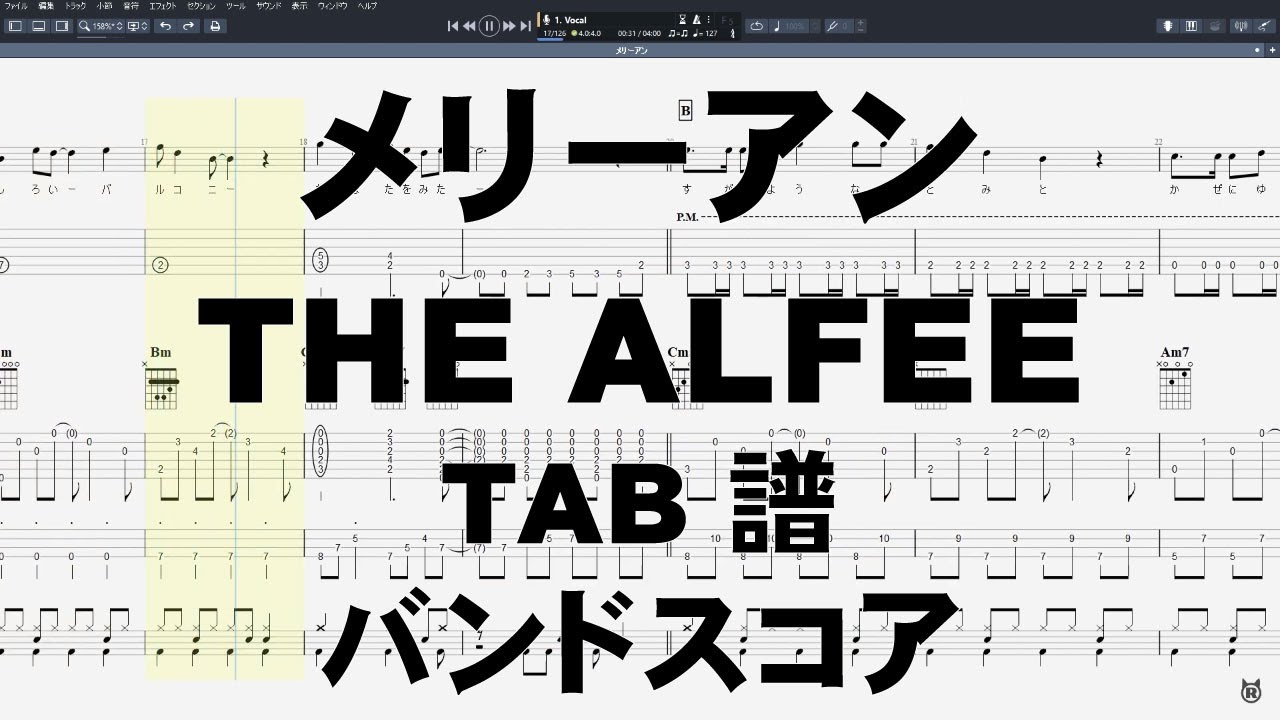The height and width of the screenshot is (720, 1280).
Task: Click the Bm chord diagram at bar 17
Action: pos(161,388)
